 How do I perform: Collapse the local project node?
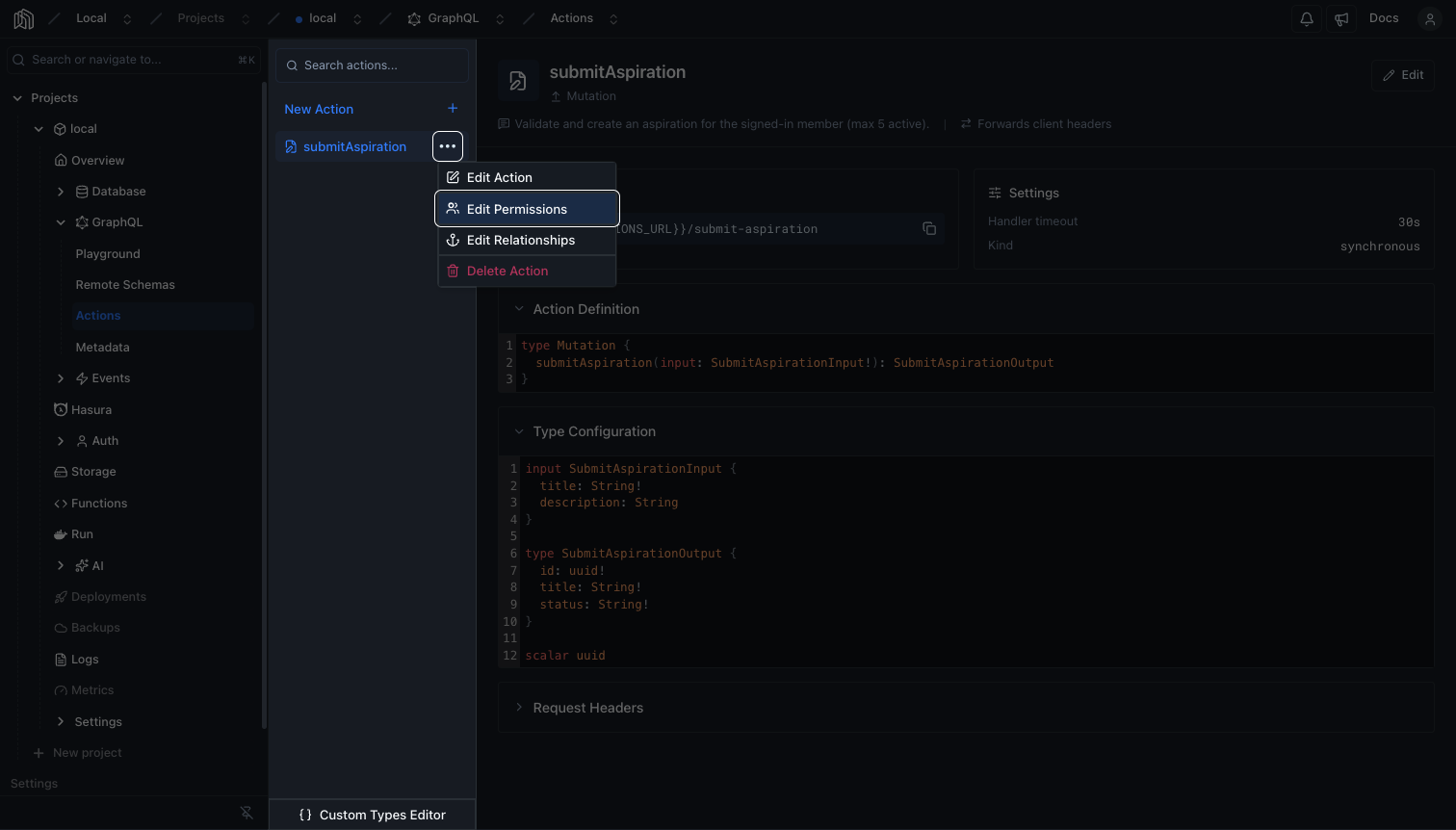pyautogui.click(x=39, y=129)
